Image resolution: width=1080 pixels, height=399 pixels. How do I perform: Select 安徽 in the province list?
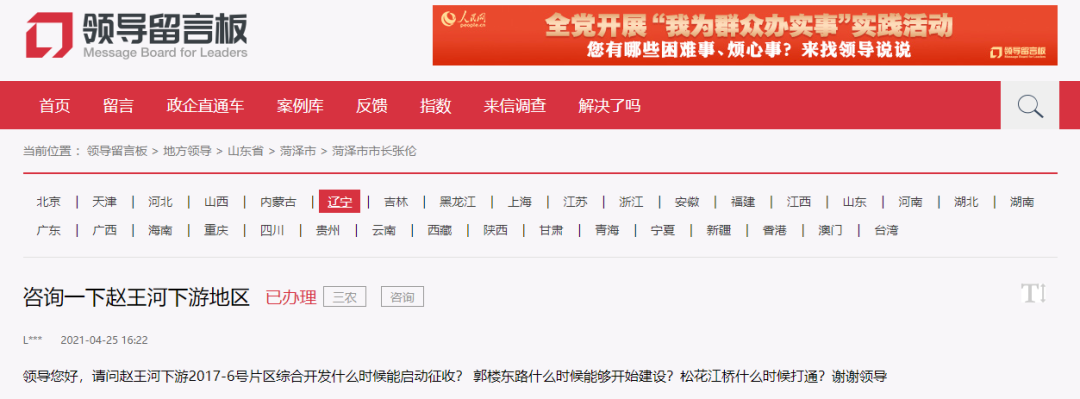click(x=687, y=202)
